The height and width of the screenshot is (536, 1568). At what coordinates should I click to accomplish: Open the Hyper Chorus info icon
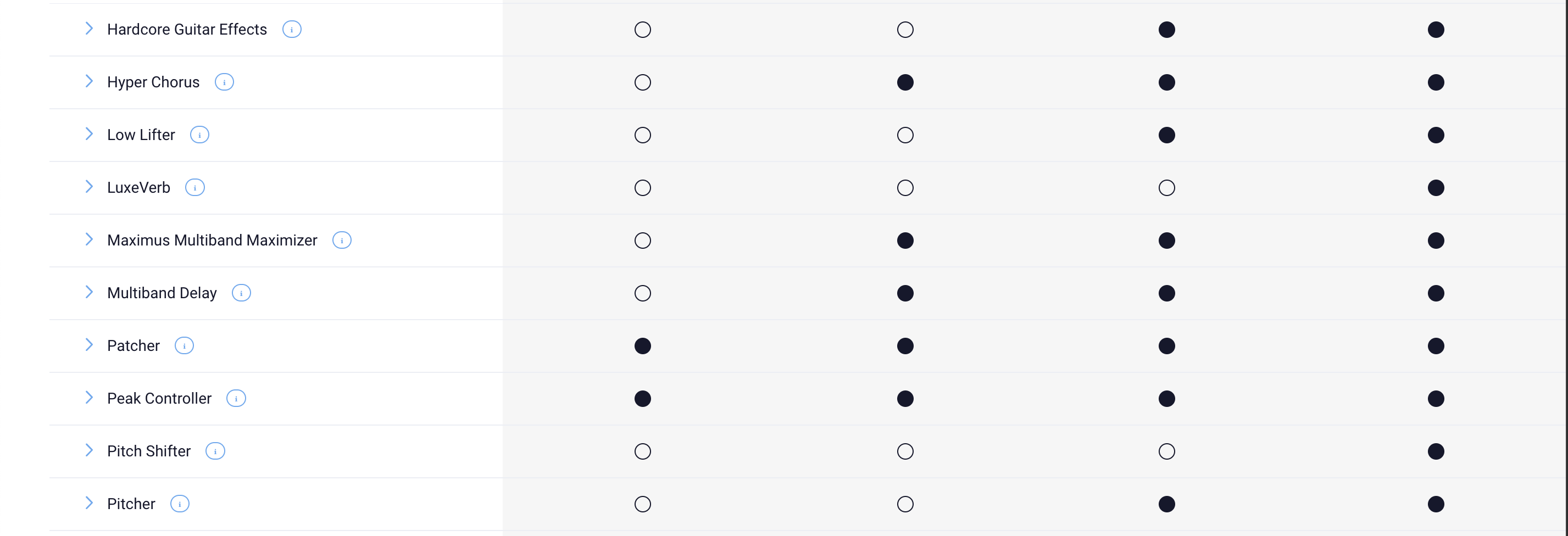click(x=224, y=82)
